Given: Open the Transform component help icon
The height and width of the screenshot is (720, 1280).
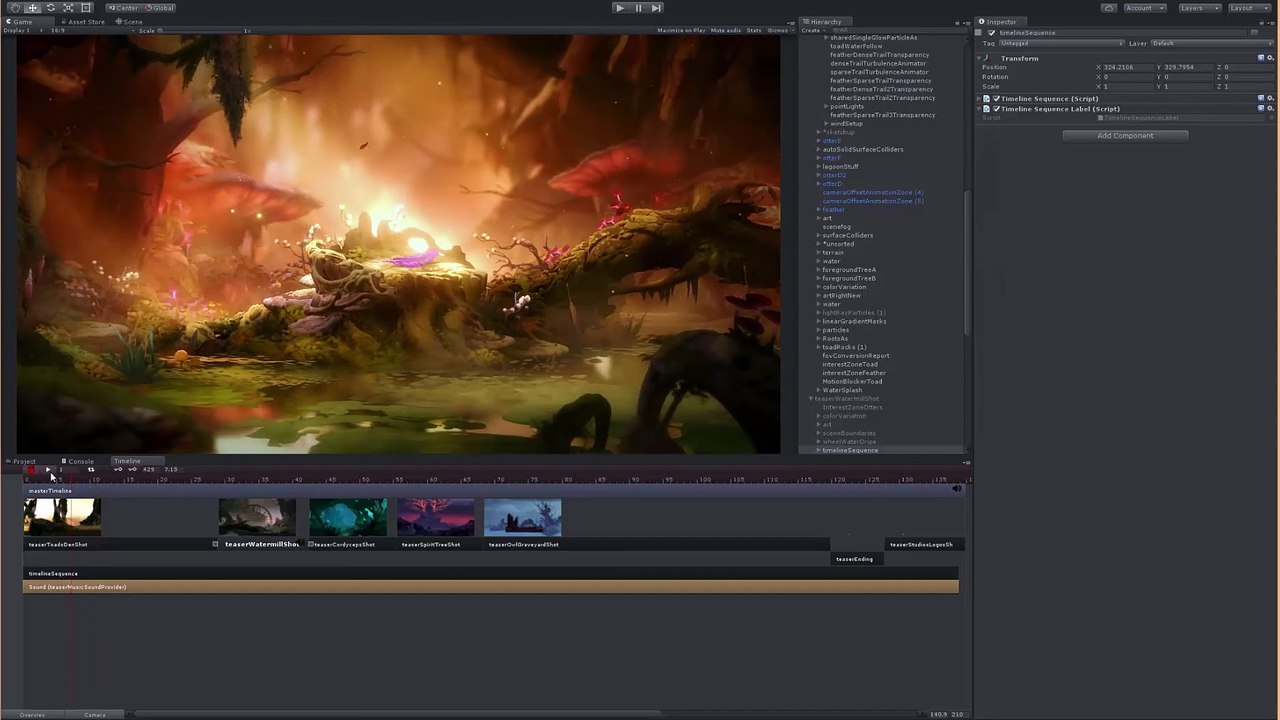Looking at the screenshot, I should click(1261, 58).
